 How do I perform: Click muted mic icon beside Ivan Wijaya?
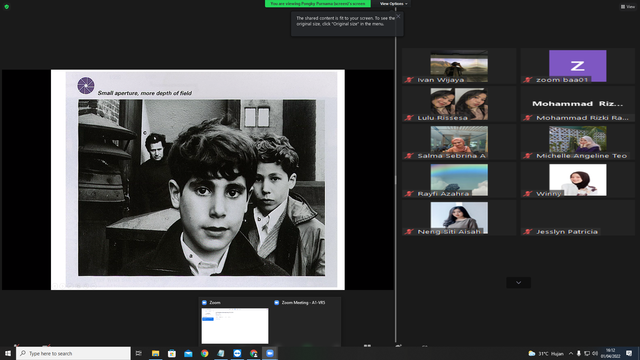coord(409,80)
